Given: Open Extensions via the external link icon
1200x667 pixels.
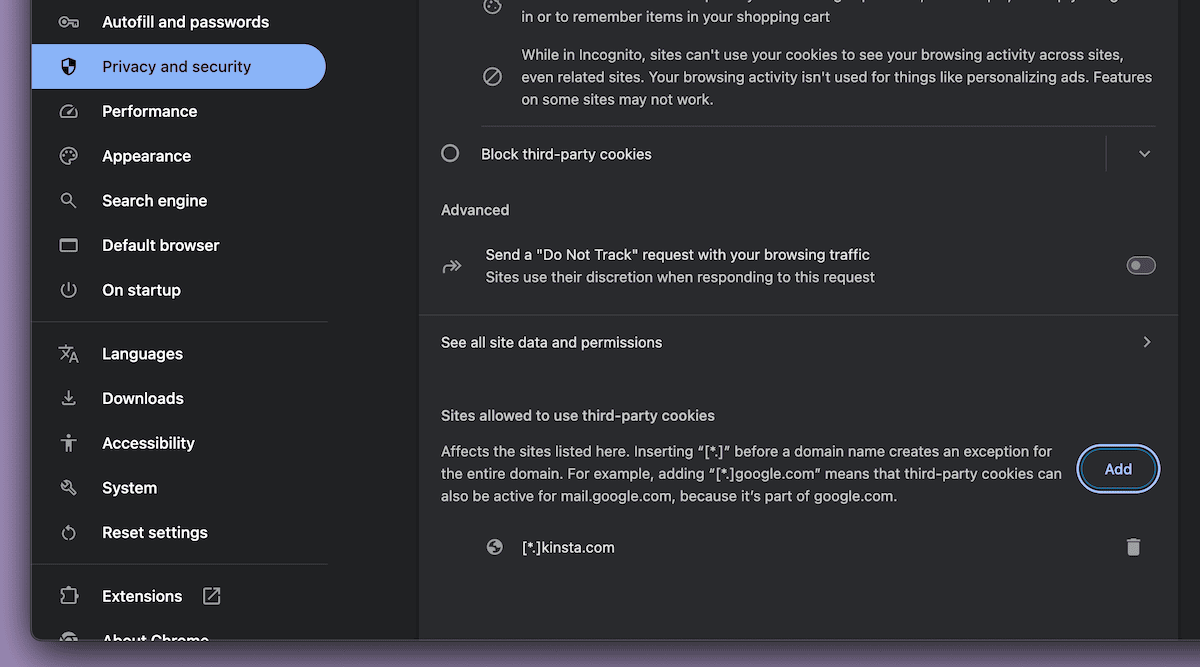Looking at the screenshot, I should (211, 595).
